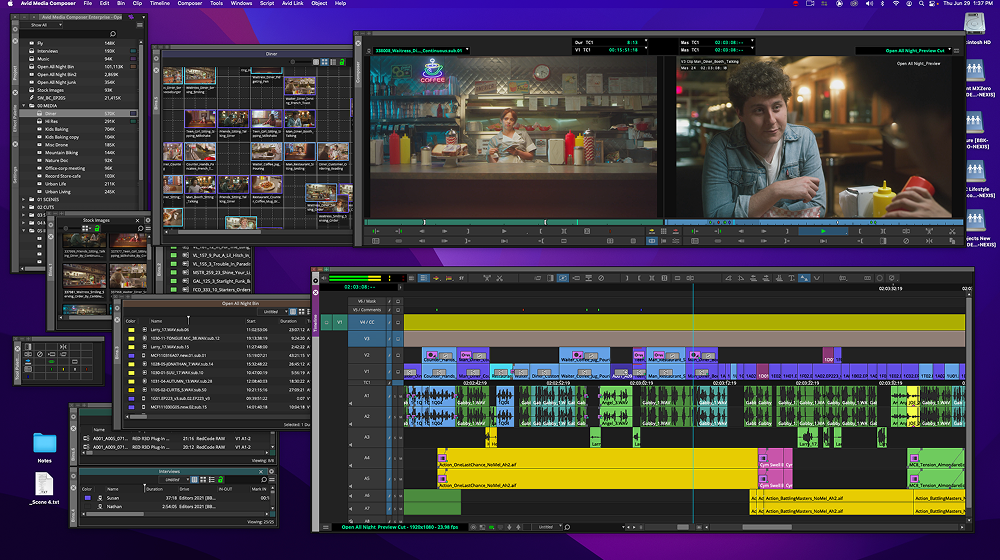Click the yellow Splice-In icon between monitors
This screenshot has width=1000, height=560.
[x=651, y=231]
